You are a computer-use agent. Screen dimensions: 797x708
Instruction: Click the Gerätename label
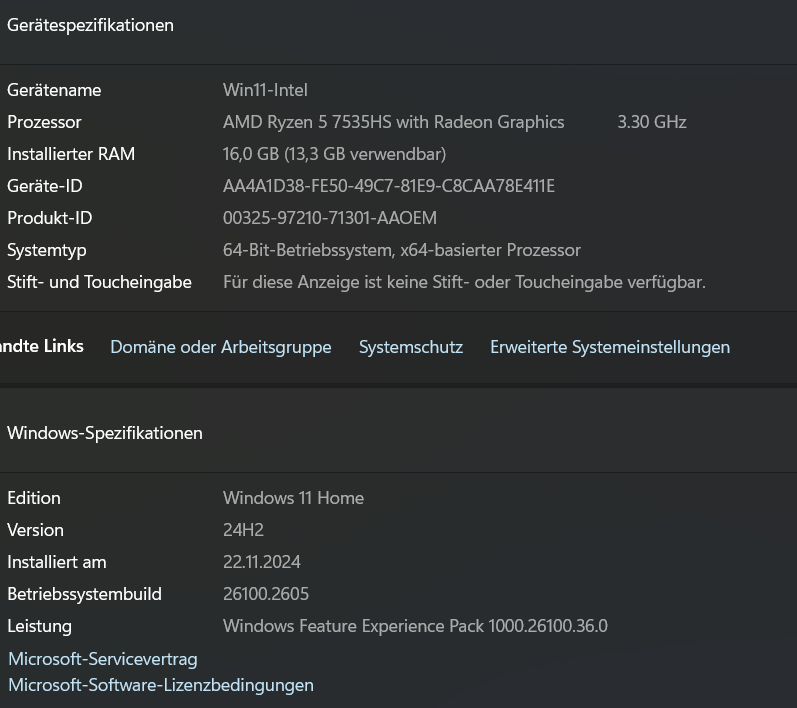(54, 90)
